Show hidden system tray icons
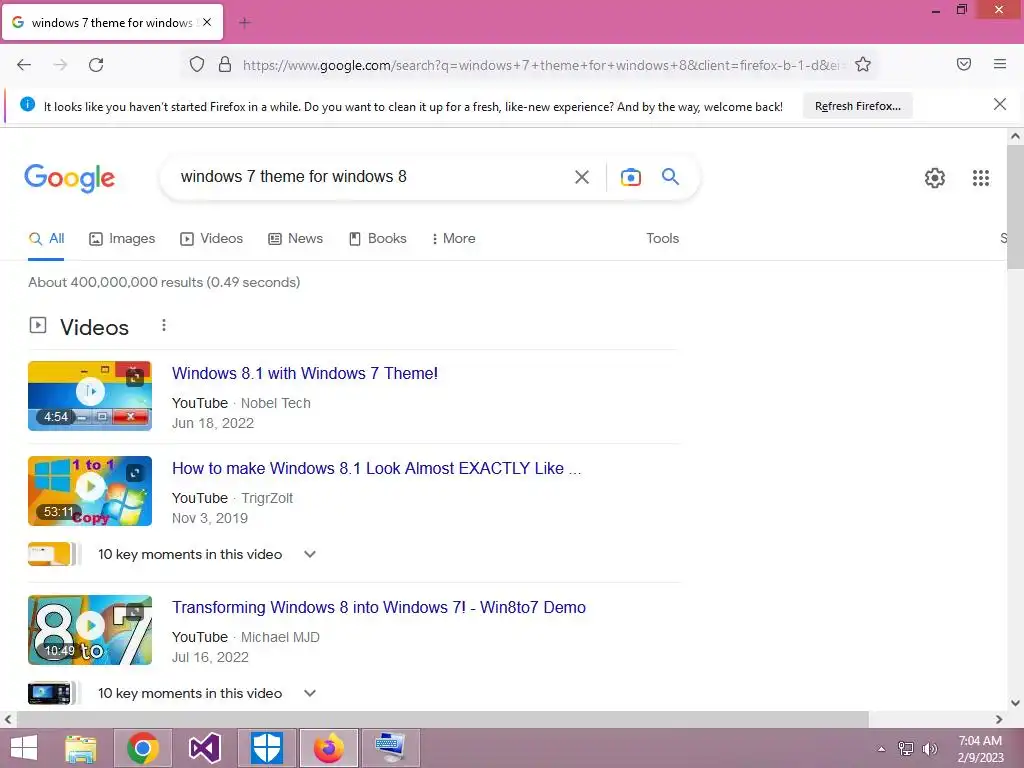Image resolution: width=1024 pixels, height=768 pixels. click(882, 748)
